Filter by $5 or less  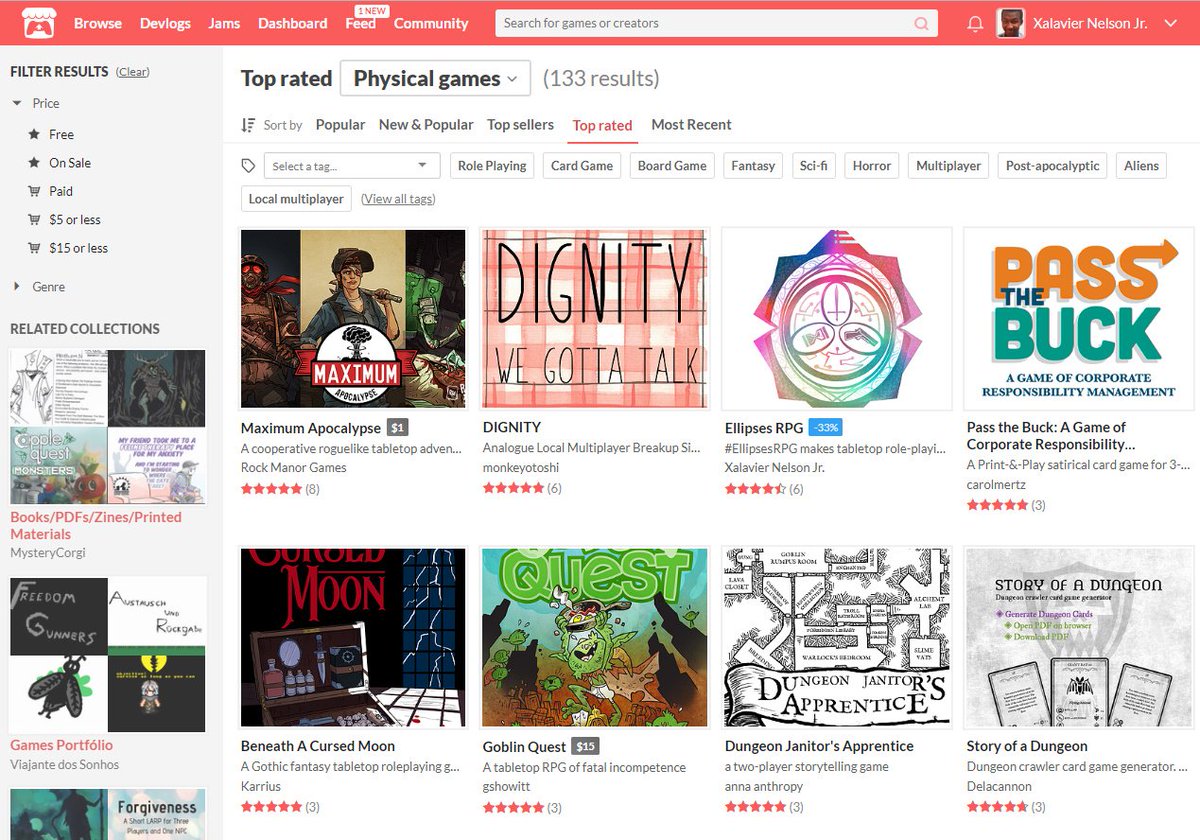tap(75, 219)
